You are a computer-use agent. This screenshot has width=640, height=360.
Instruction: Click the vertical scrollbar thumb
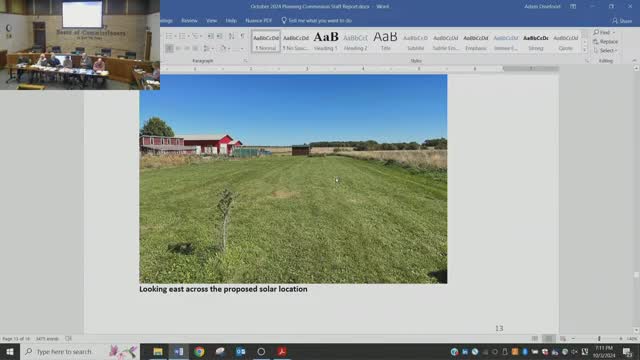pyautogui.click(x=636, y=276)
